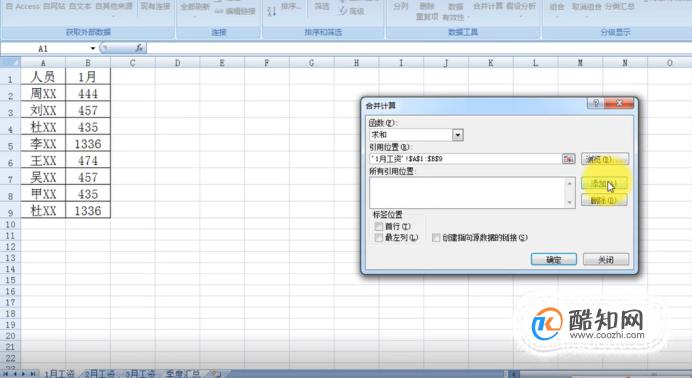Click the 所有引用位置 list box
Screen dimensions: 692x378
[x=467, y=193]
